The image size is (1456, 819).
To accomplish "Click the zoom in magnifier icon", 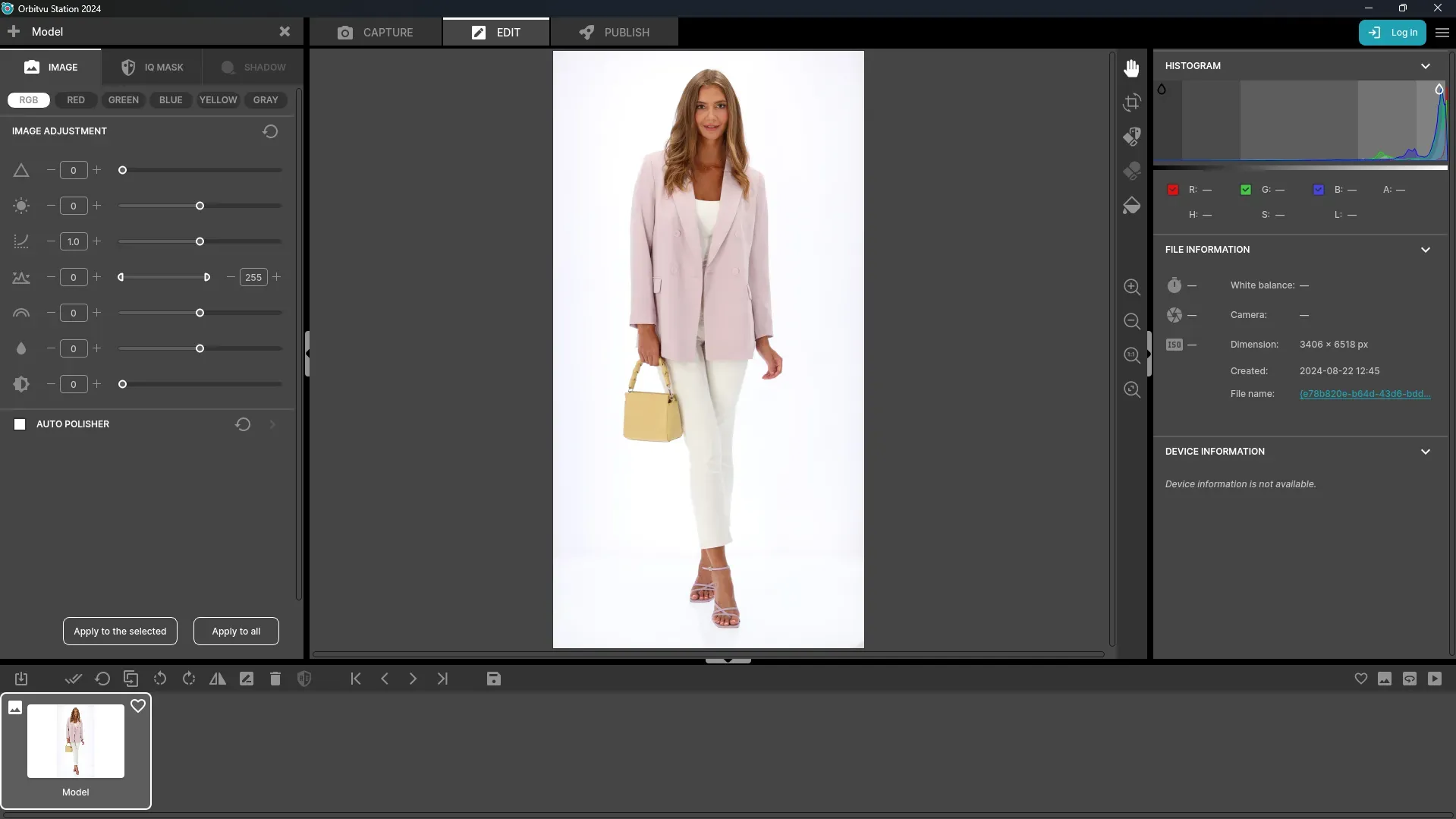I will (x=1131, y=287).
